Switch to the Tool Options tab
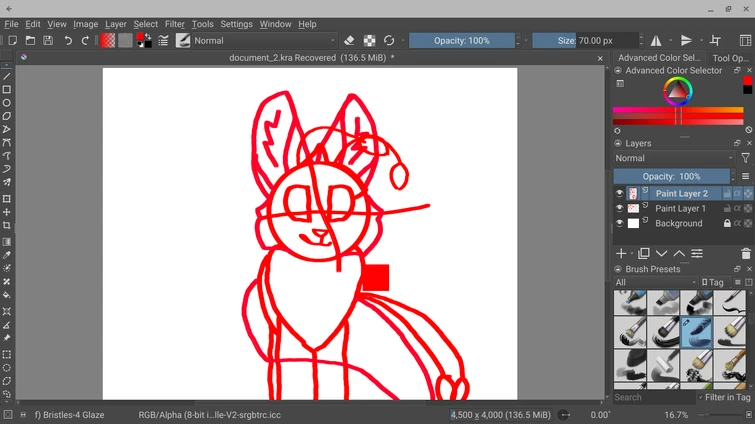 point(732,58)
